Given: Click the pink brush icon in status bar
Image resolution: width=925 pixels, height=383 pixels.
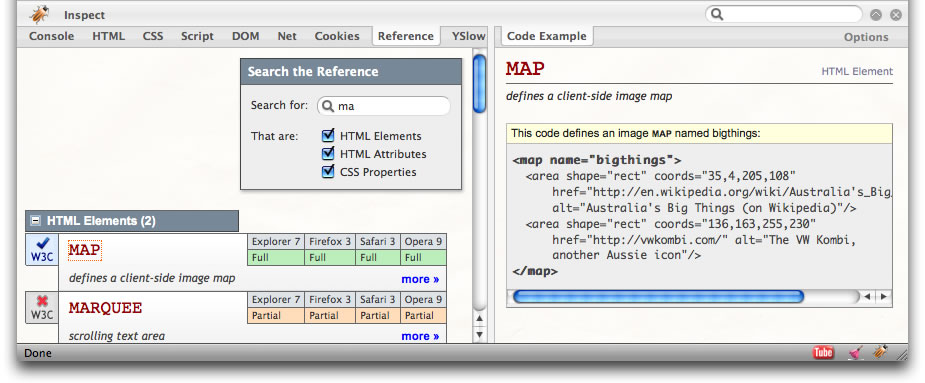Looking at the screenshot, I should (x=856, y=353).
